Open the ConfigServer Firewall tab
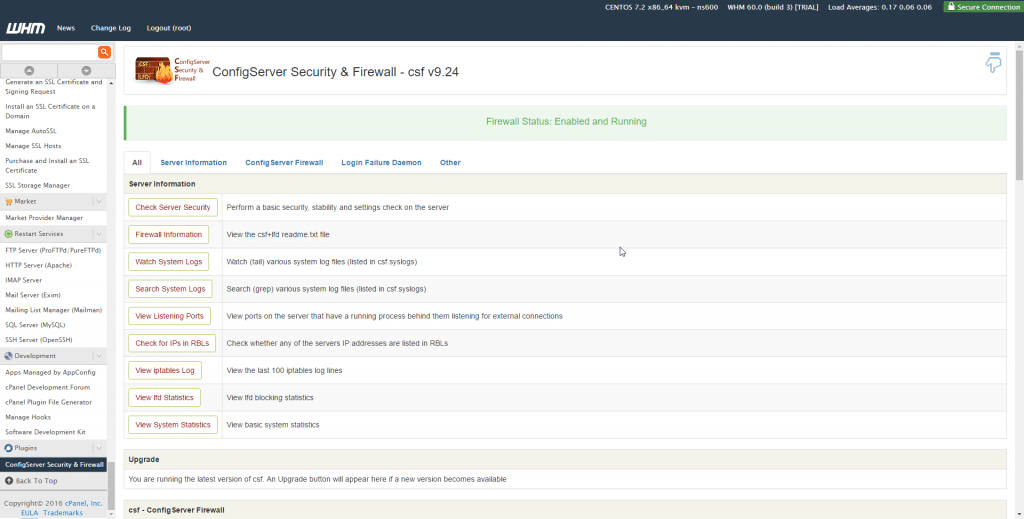 click(284, 163)
